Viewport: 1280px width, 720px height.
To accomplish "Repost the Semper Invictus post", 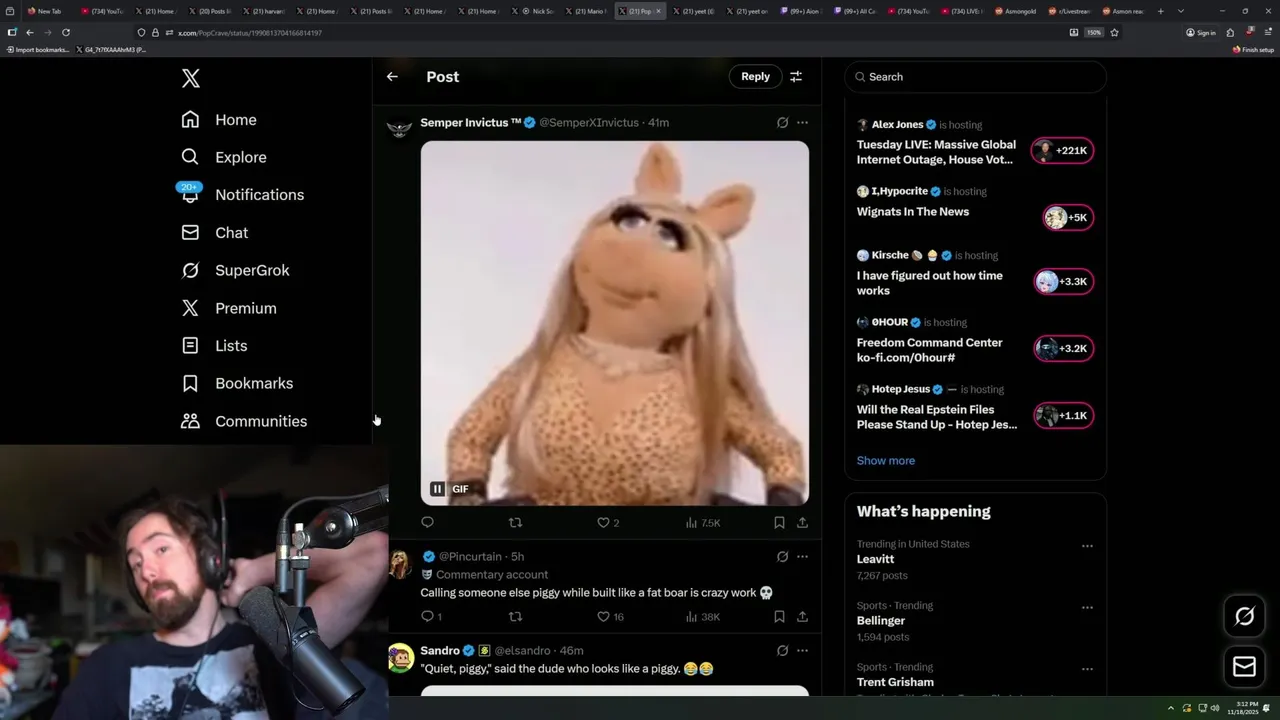I will coord(515,523).
